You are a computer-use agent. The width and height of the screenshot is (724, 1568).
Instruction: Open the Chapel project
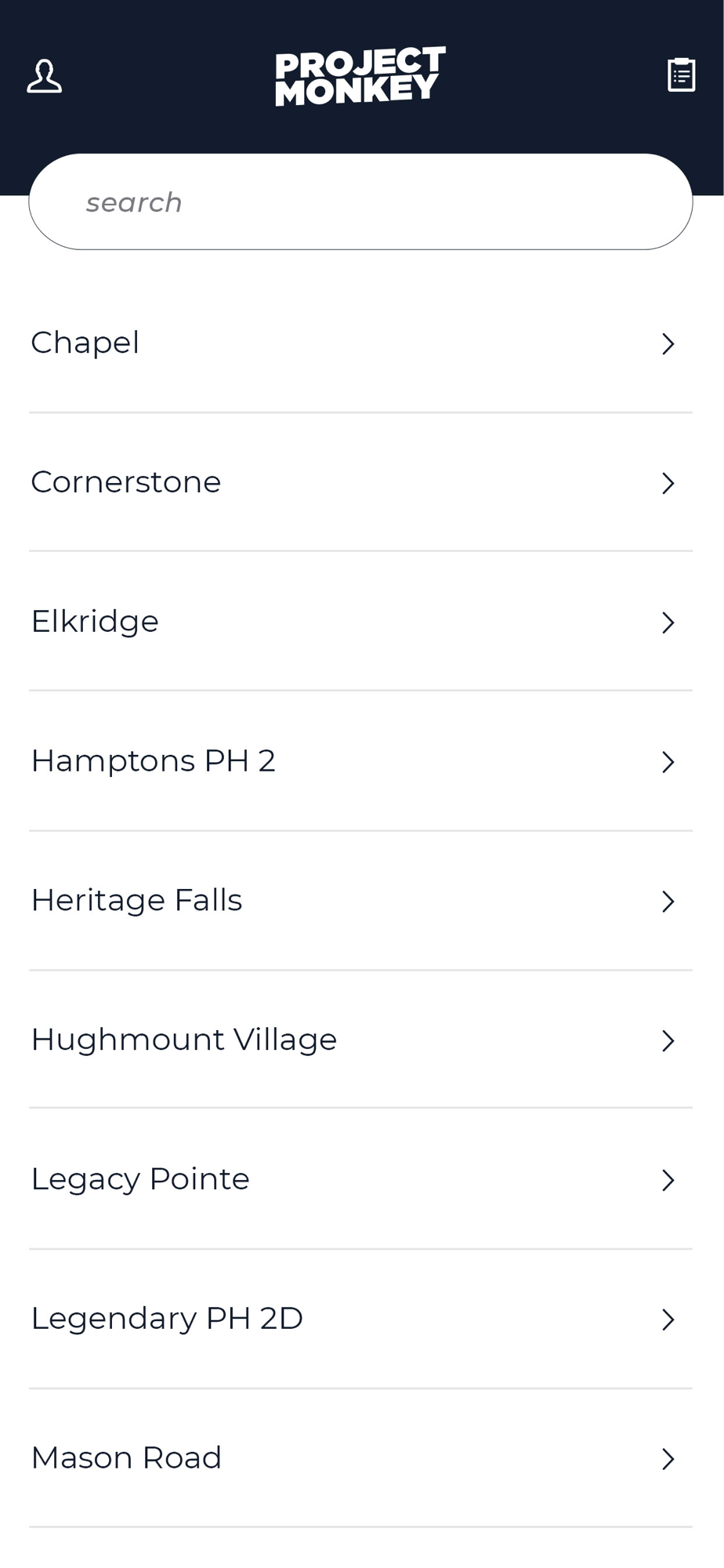360,343
